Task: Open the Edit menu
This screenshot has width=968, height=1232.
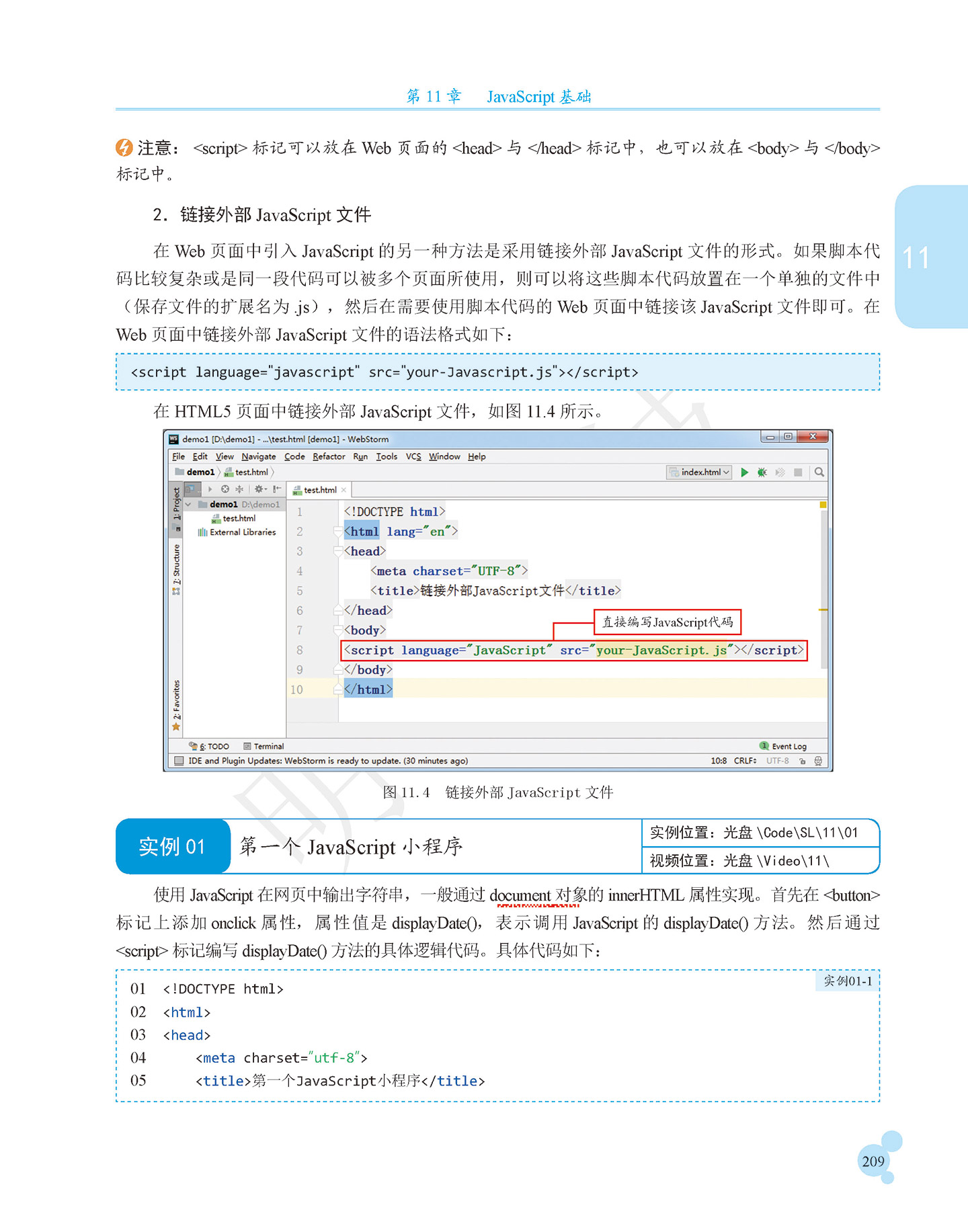Action: [x=200, y=456]
